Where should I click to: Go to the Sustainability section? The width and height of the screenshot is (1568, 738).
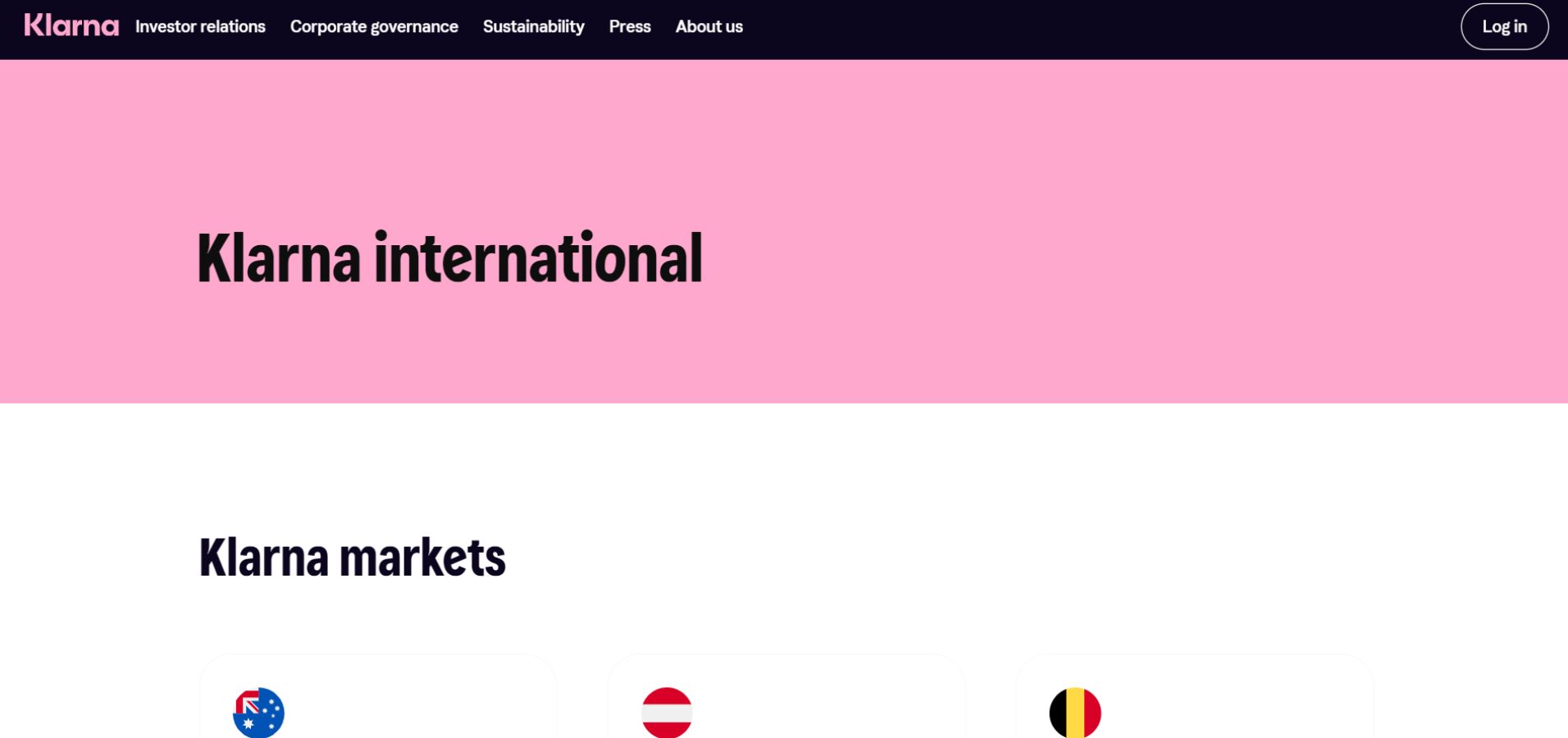(533, 26)
